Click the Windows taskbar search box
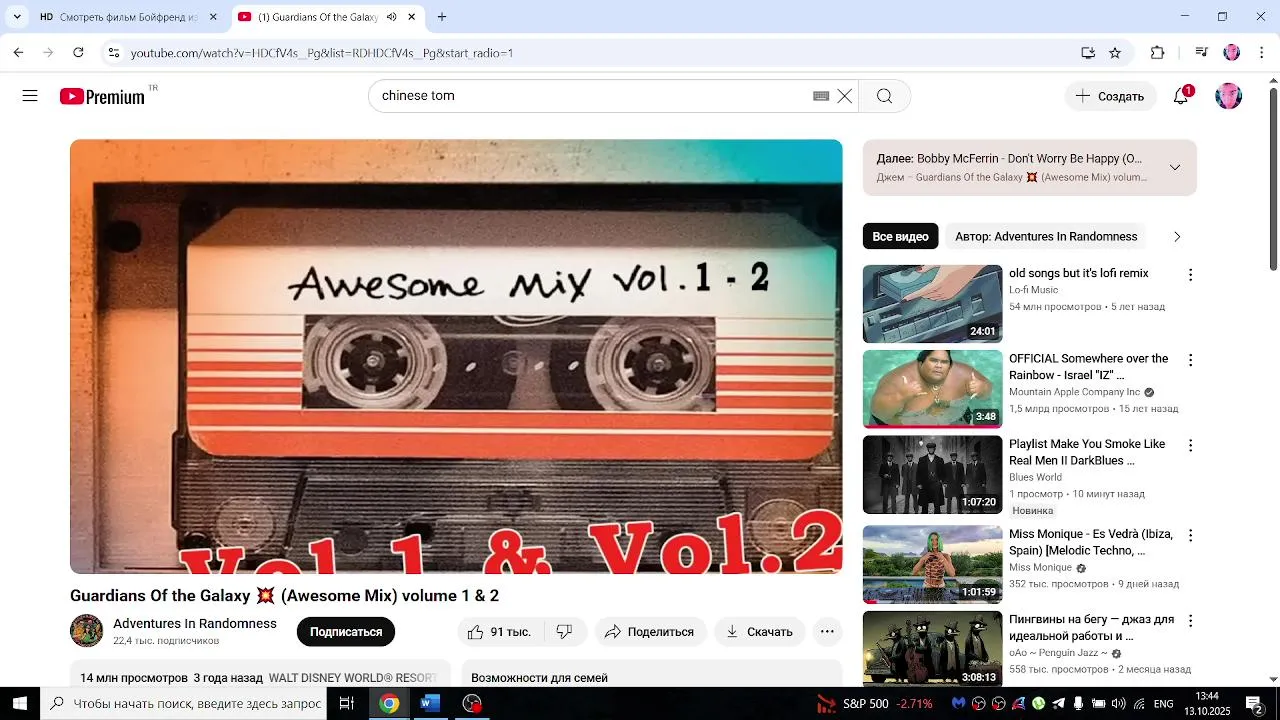The image size is (1280, 720). (183, 704)
